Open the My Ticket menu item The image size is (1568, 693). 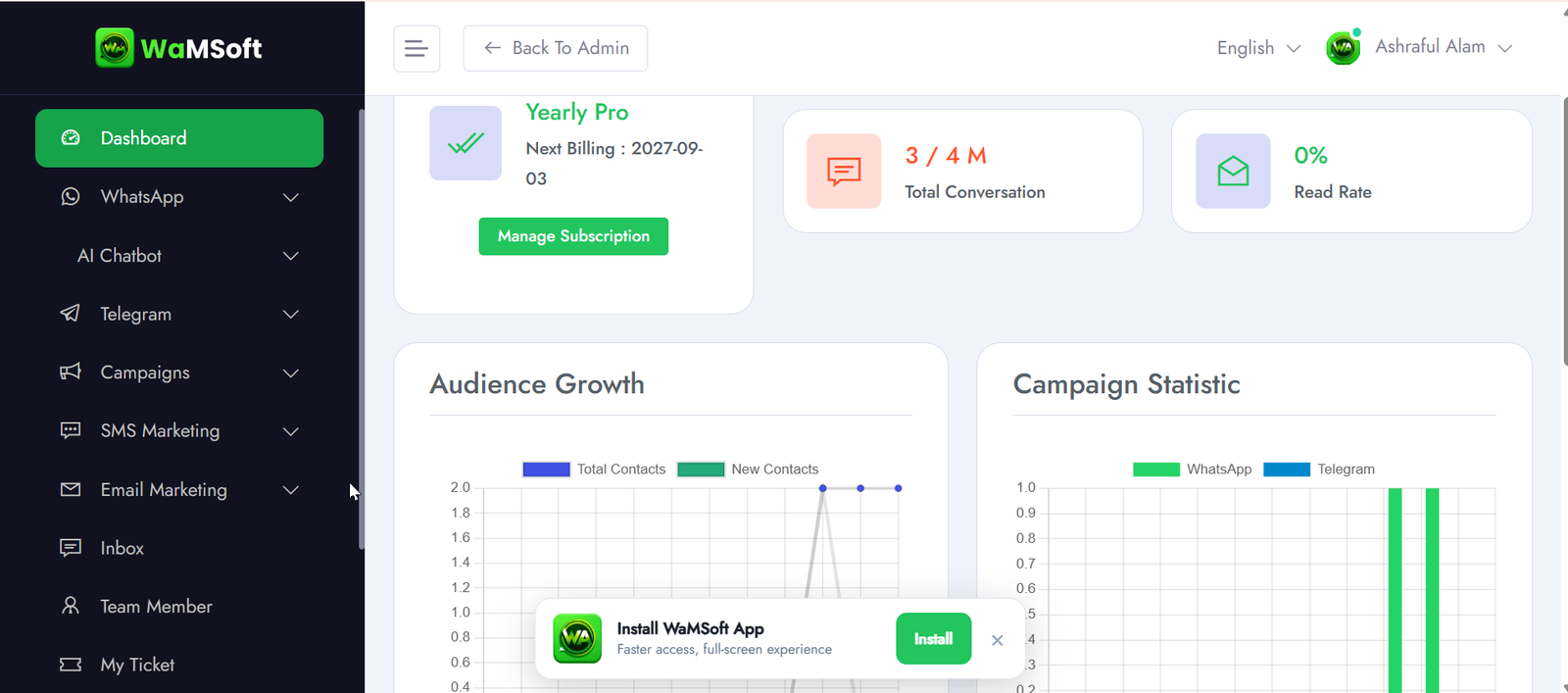coord(179,665)
